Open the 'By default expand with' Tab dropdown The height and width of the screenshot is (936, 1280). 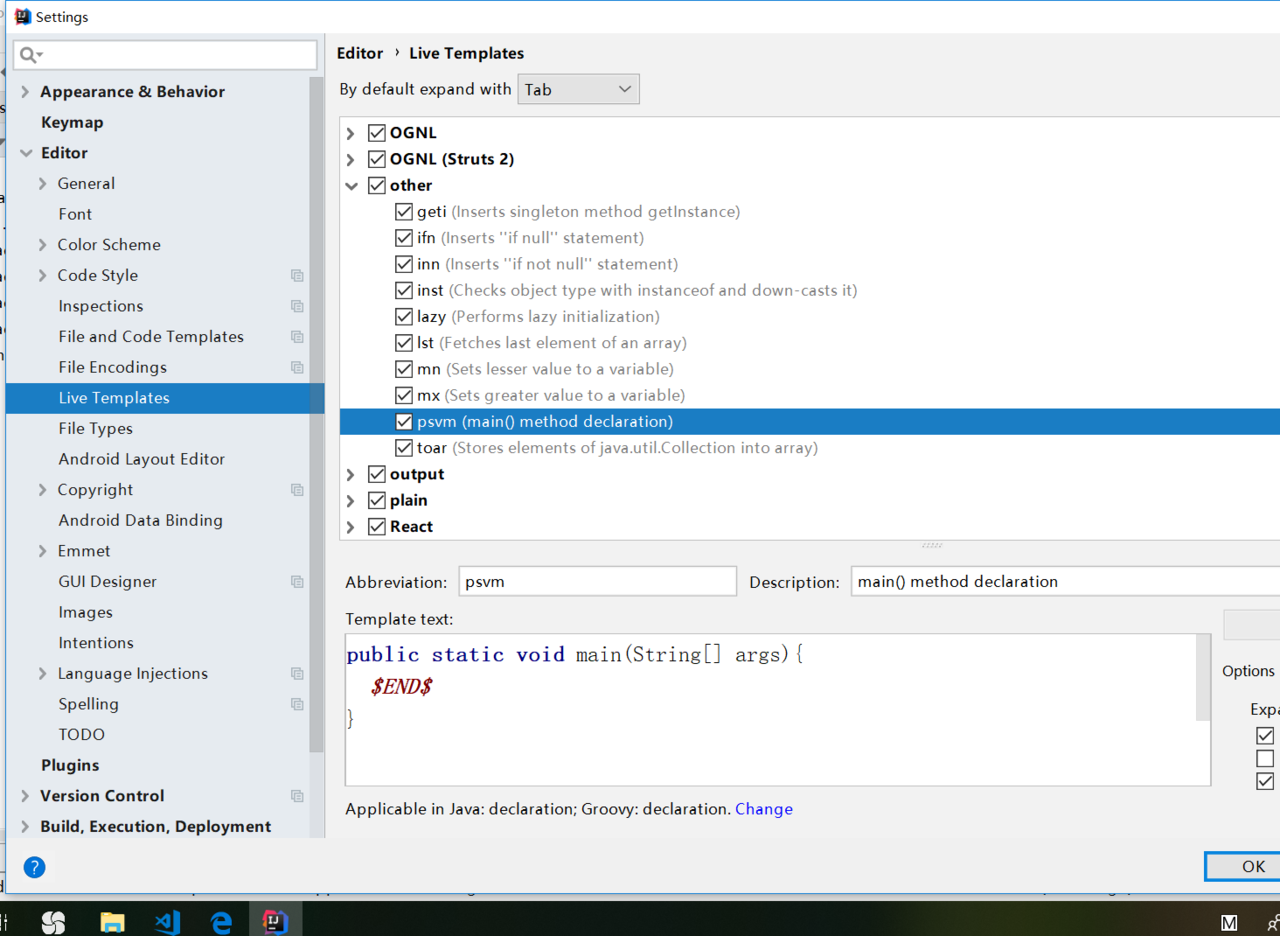(579, 89)
